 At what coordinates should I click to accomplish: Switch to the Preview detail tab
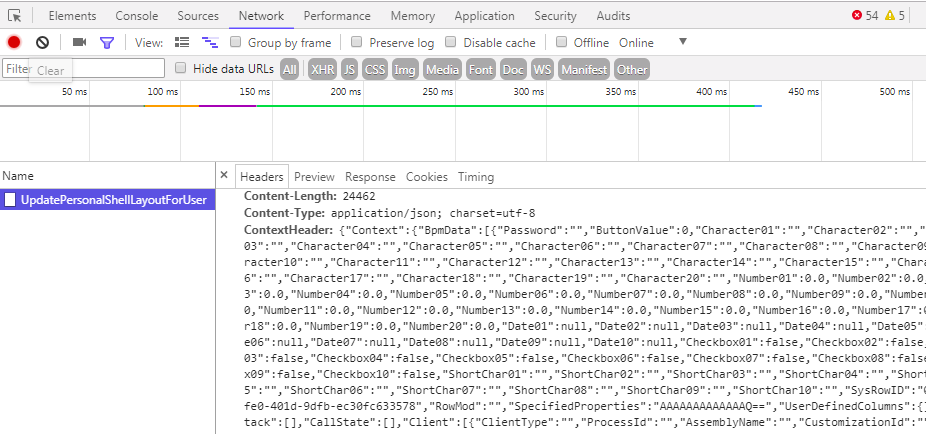click(314, 177)
